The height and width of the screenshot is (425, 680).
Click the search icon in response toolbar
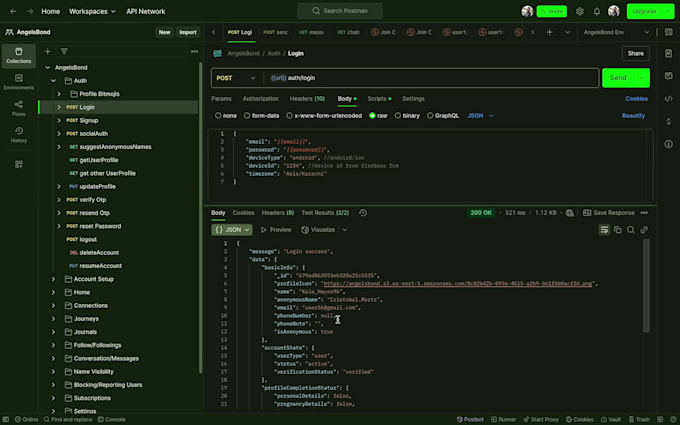(631, 230)
